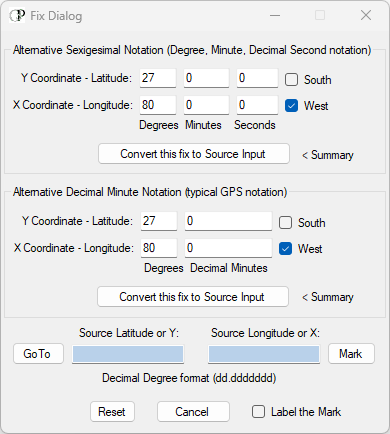The image size is (390, 434).
Task: Click the Reset button
Action: pyautogui.click(x=112, y=412)
